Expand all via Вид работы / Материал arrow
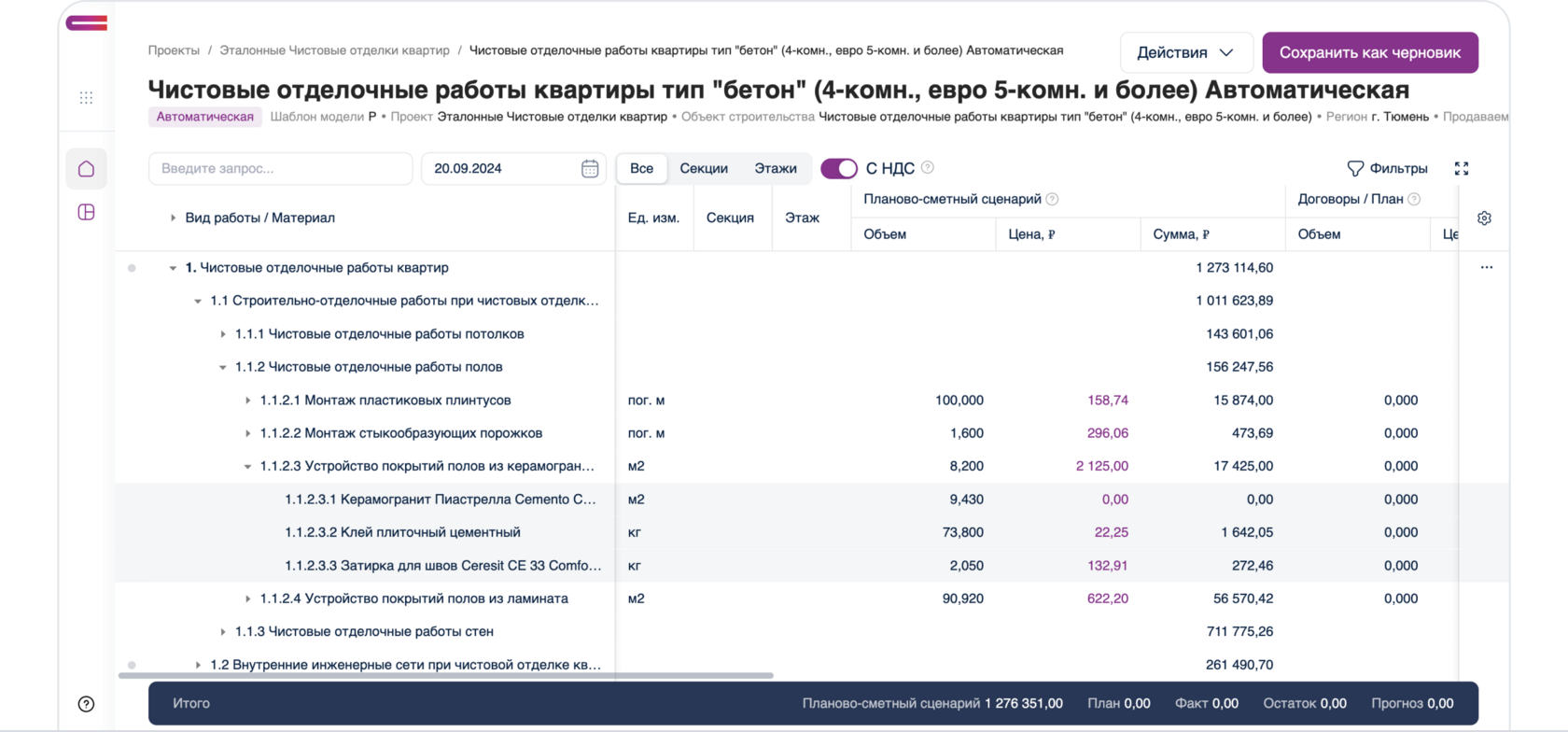 point(173,218)
